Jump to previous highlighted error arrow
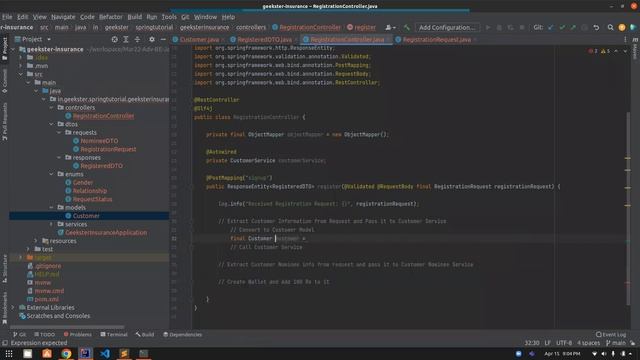 point(616,51)
